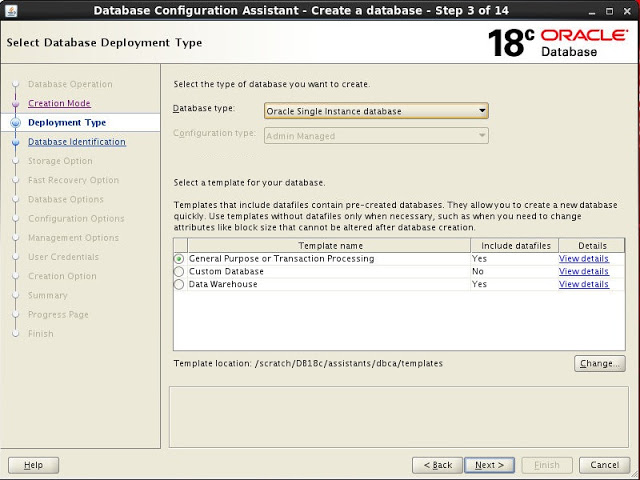Cancel the database creation wizard
This screenshot has width=640, height=480.
click(x=604, y=465)
